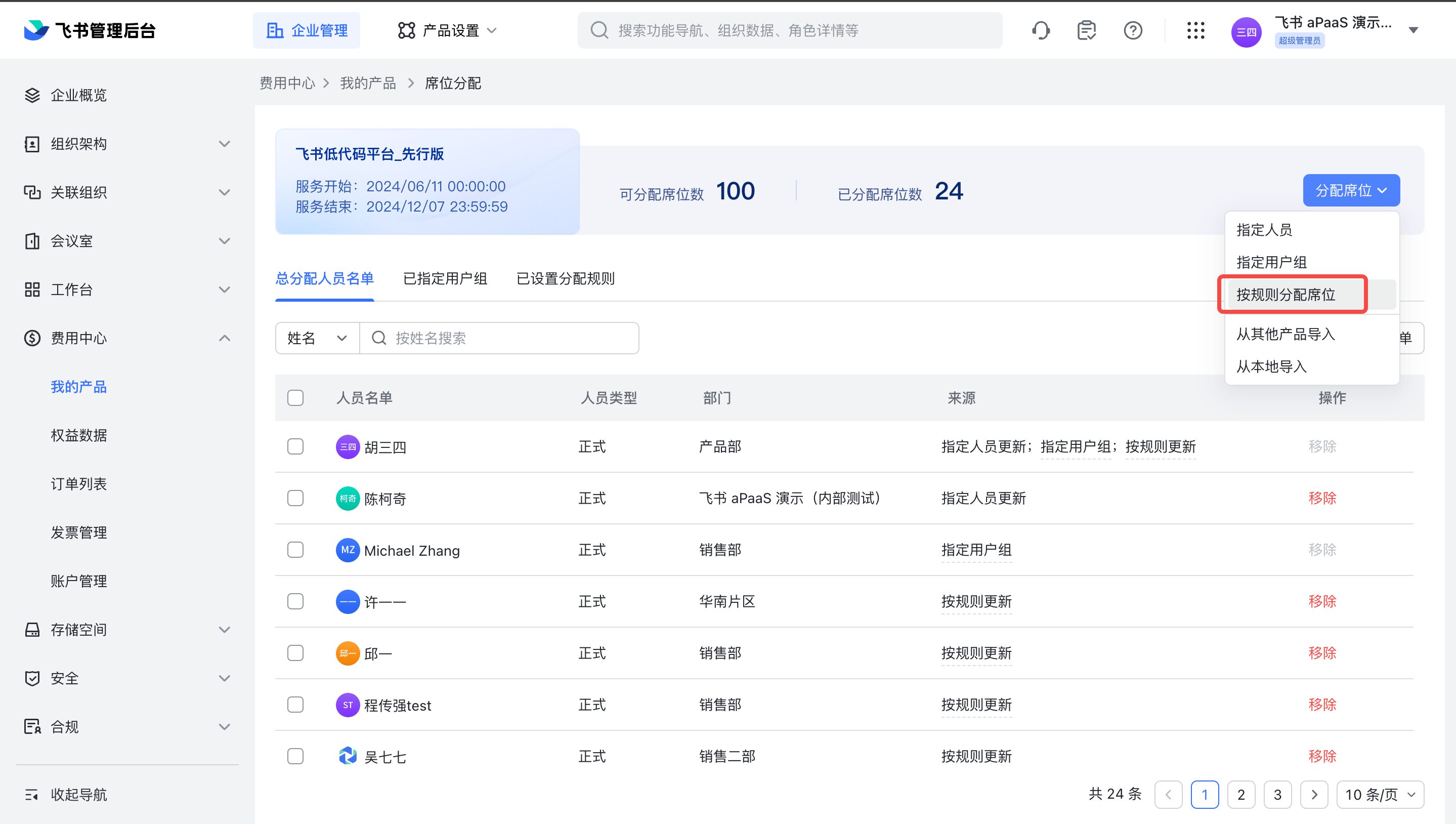This screenshot has height=824, width=1456.
Task: Click 胡三四's avatar
Action: [348, 447]
